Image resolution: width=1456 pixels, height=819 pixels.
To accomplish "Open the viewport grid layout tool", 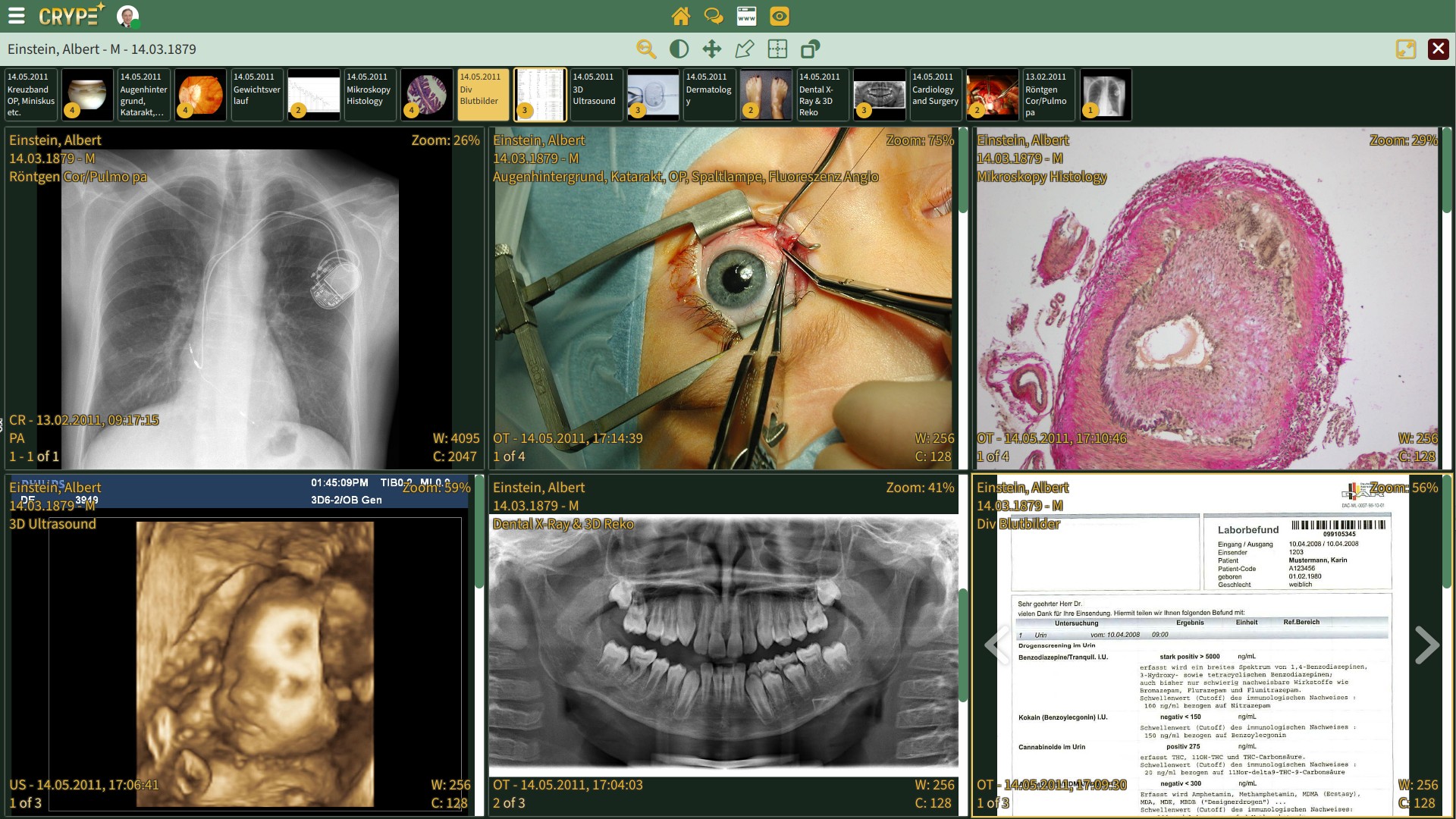I will pyautogui.click(x=777, y=49).
